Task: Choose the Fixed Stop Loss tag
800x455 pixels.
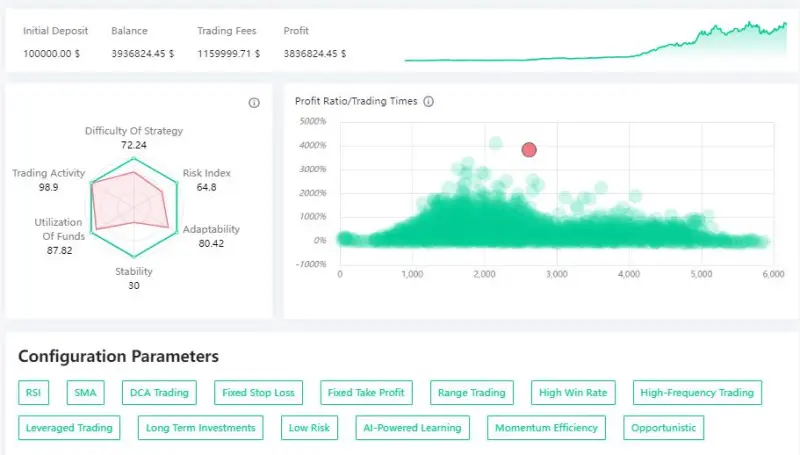Action: click(258, 393)
